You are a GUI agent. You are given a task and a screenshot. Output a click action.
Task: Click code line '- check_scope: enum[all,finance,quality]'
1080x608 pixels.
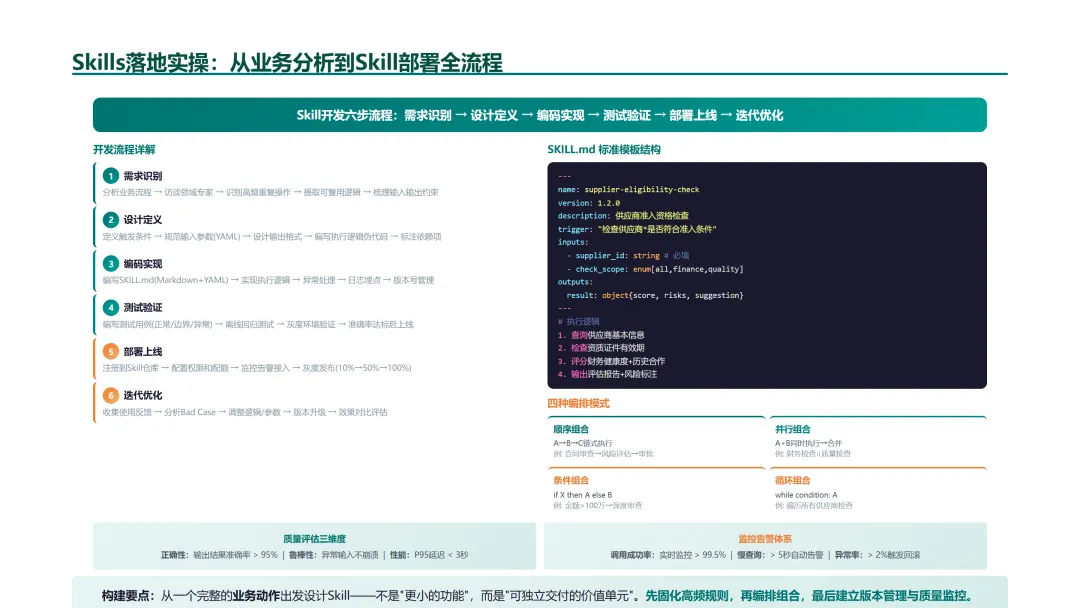tap(654, 269)
